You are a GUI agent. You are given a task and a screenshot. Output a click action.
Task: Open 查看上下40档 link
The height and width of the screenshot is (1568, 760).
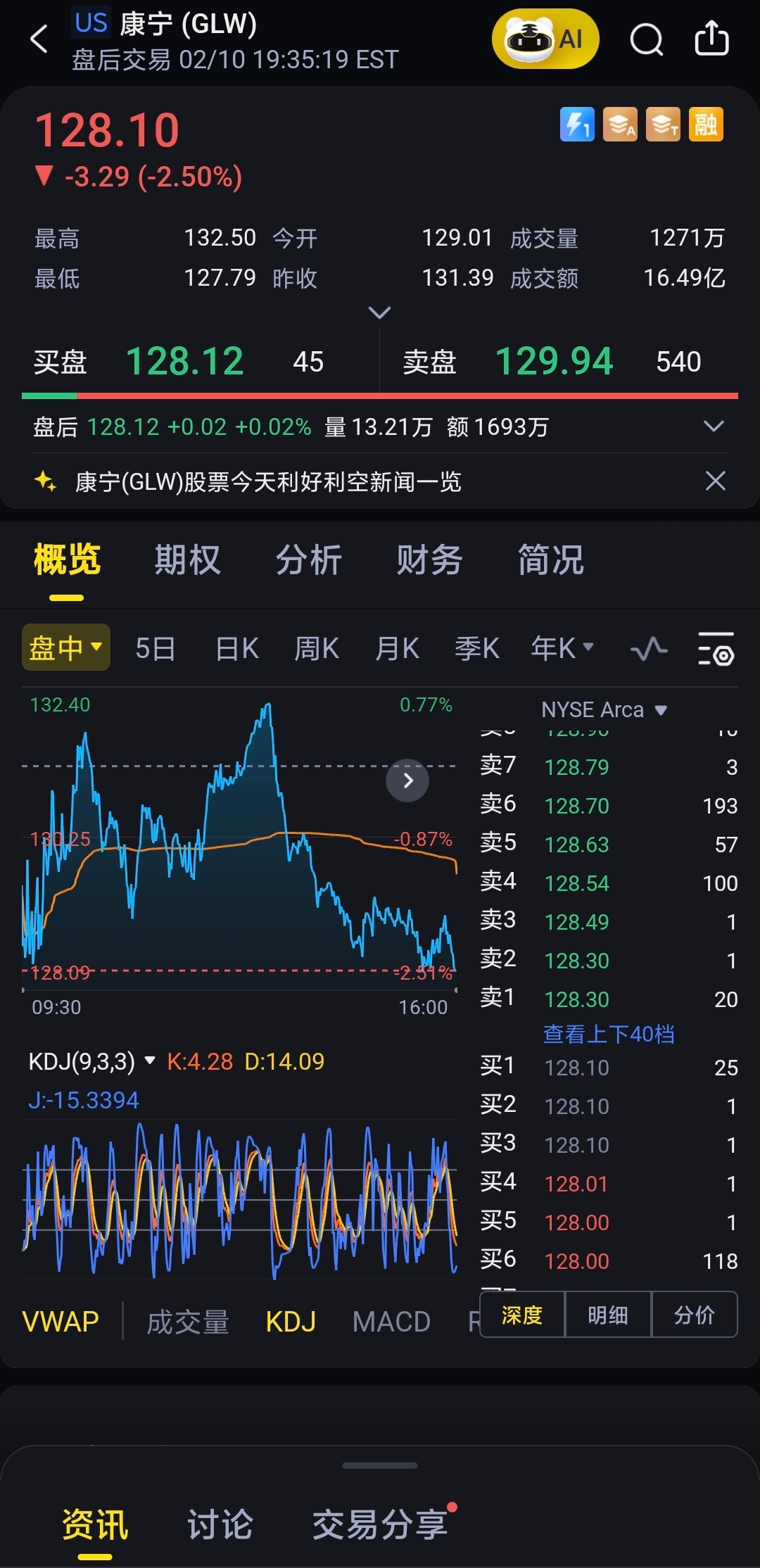click(609, 1034)
